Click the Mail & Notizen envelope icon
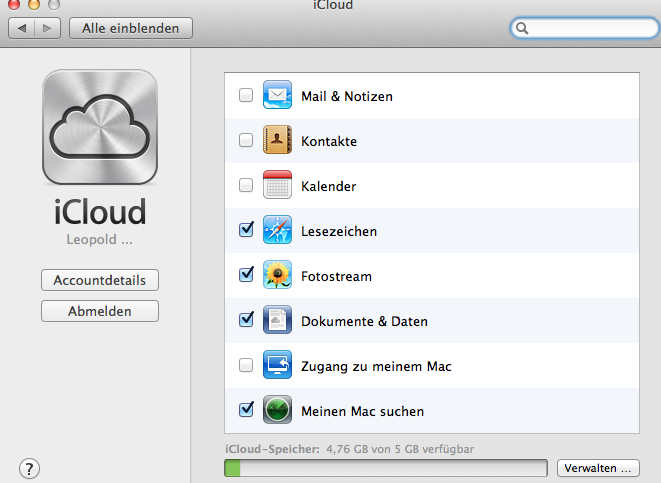 [x=277, y=95]
